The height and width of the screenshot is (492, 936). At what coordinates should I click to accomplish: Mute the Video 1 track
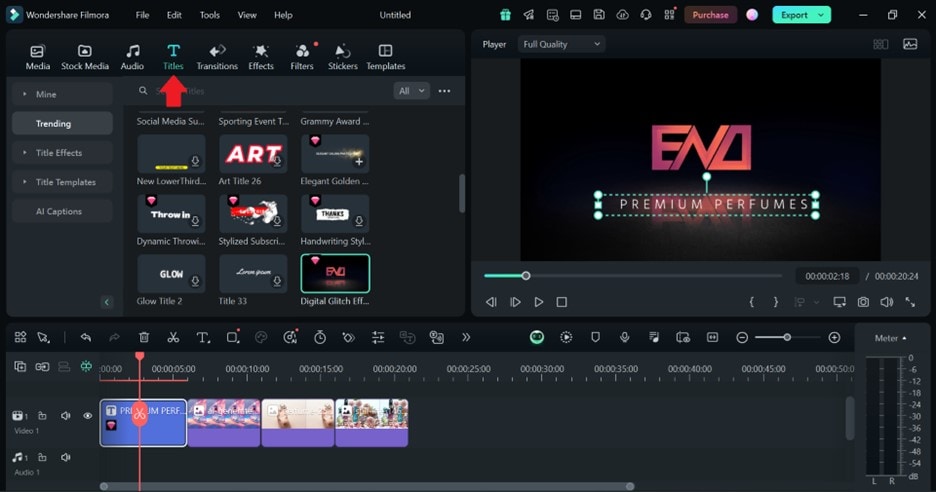tap(66, 416)
